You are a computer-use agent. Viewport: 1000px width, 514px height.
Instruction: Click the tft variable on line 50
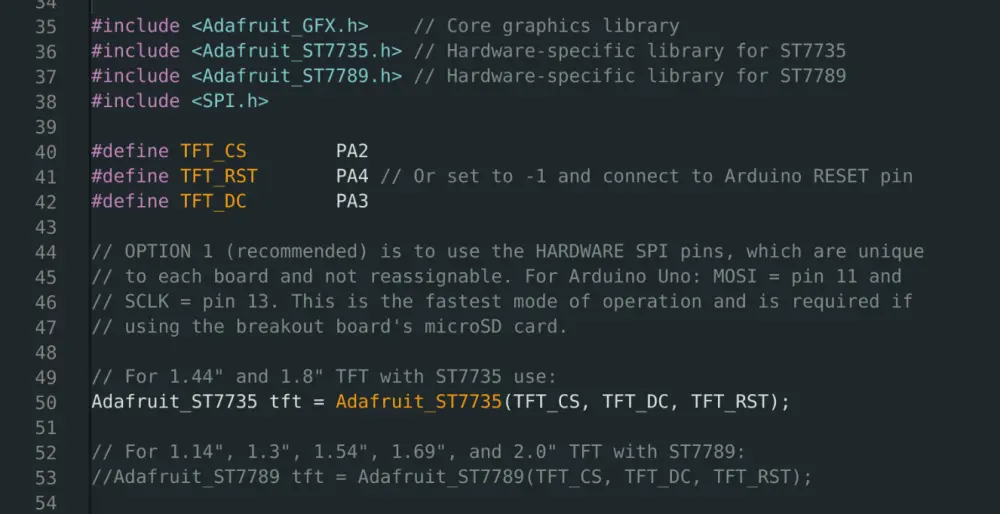click(285, 403)
